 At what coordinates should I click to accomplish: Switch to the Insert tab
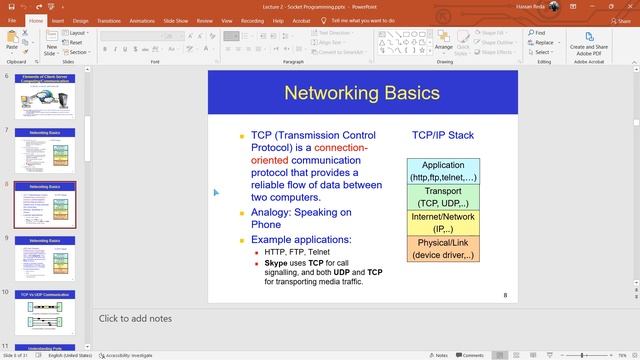pos(58,20)
